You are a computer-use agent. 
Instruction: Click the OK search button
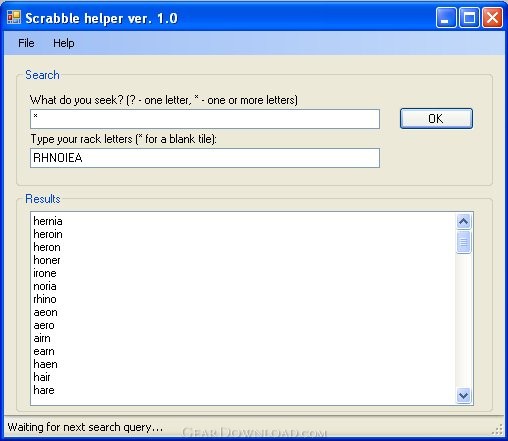[x=436, y=118]
